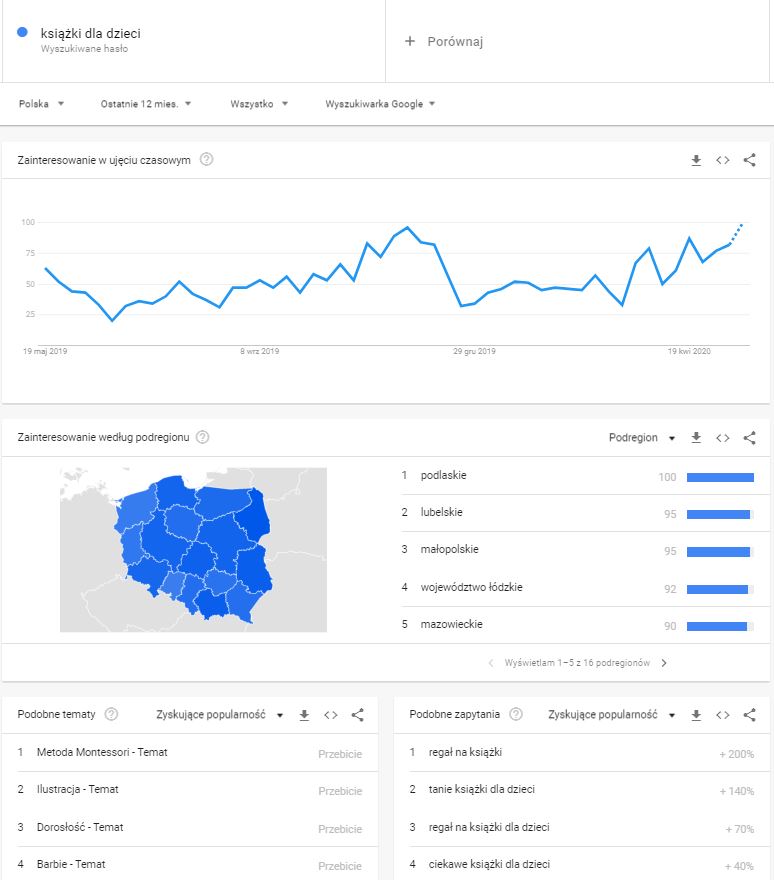The height and width of the screenshot is (880, 774).
Task: Download the Podobne tematy list
Action: tap(304, 715)
